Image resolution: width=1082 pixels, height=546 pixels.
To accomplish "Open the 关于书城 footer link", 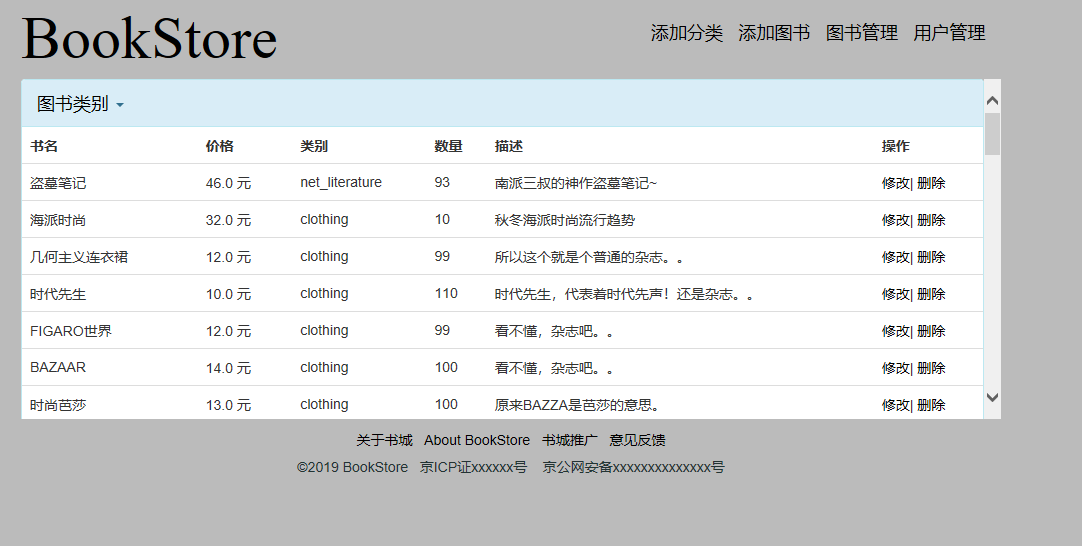I will [384, 440].
